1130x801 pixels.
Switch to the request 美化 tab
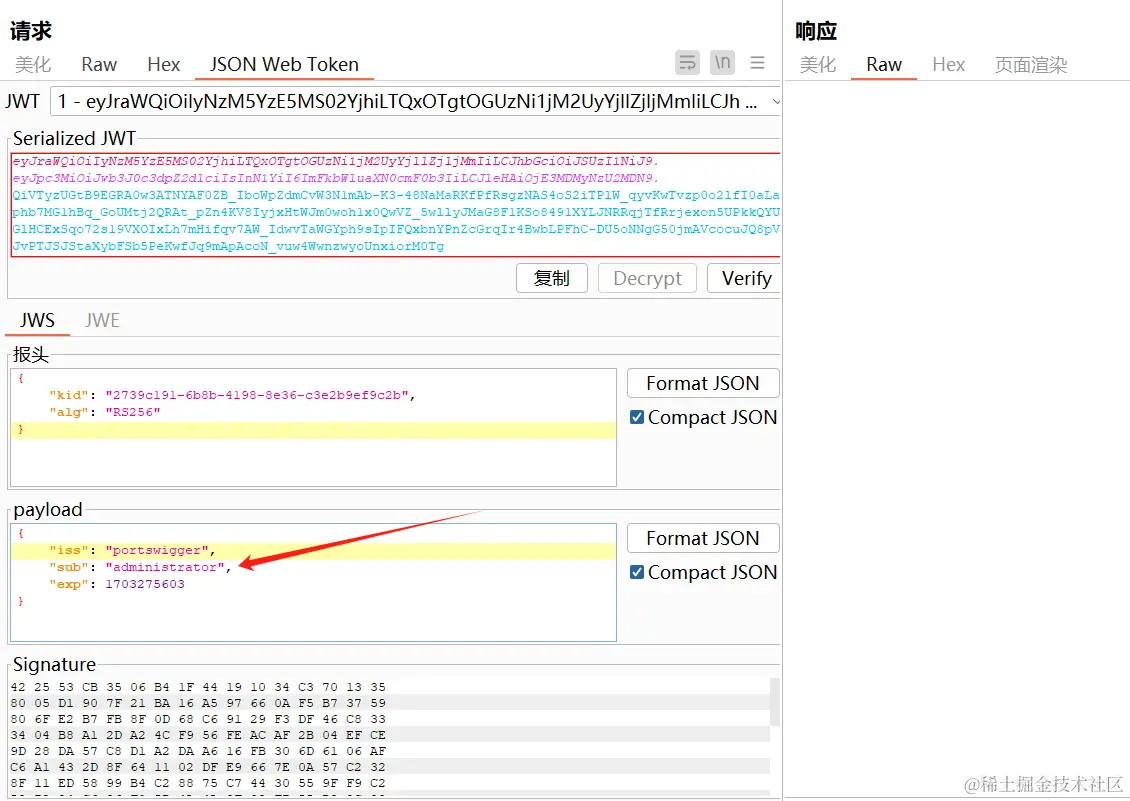(33, 65)
